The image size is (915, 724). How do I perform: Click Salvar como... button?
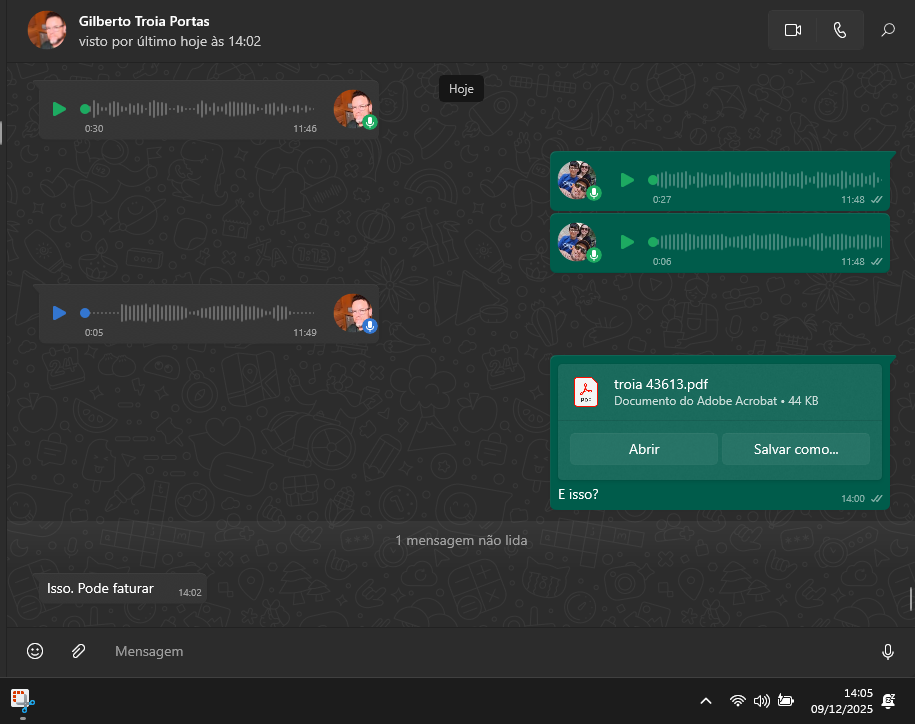(795, 449)
